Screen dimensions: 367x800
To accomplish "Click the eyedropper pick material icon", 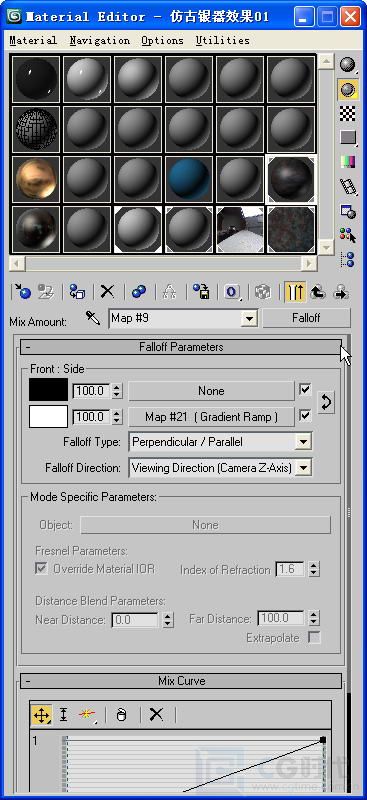I will pos(93,318).
